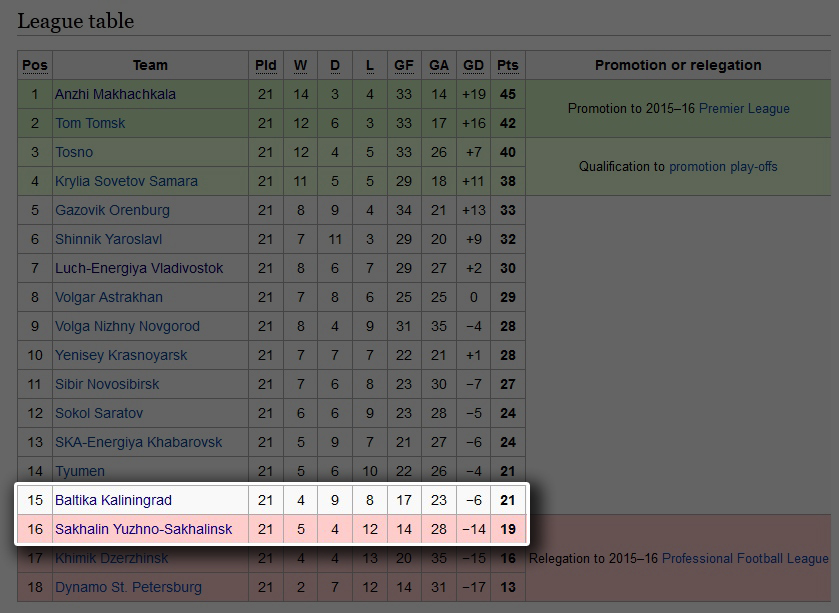The image size is (839, 613).
Task: Open Krylia Sovetov Samara link
Action: (x=126, y=181)
